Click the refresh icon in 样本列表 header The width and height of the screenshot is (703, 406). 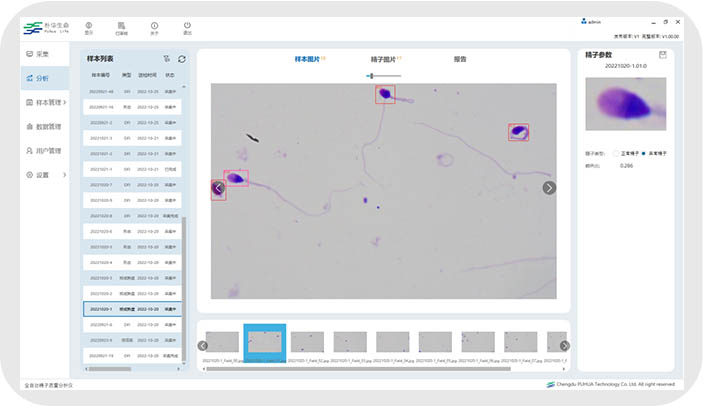(181, 59)
